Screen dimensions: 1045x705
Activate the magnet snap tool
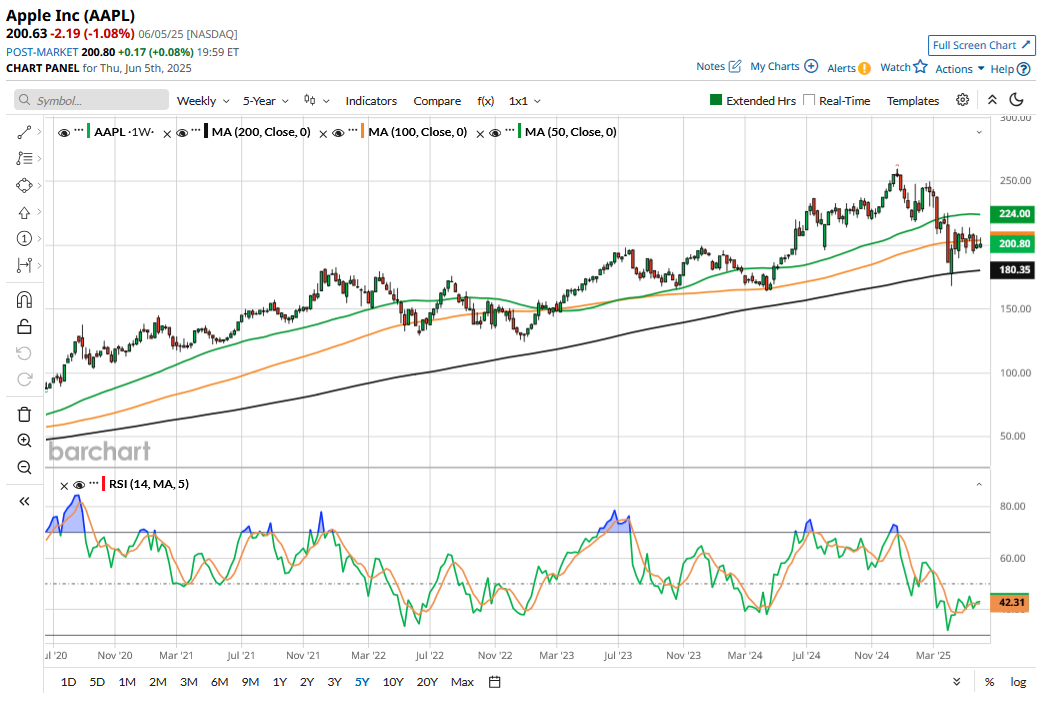click(x=25, y=299)
